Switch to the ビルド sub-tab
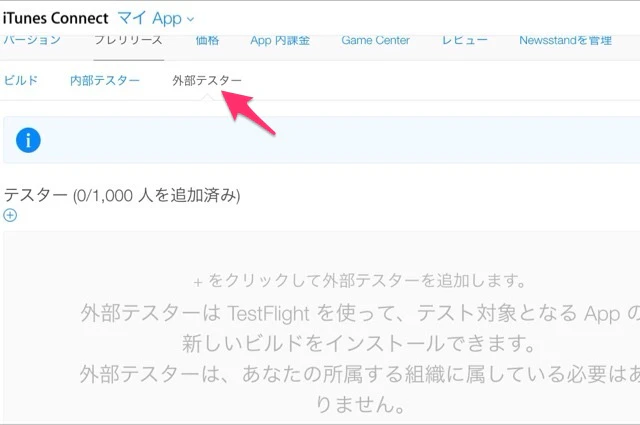Viewport: 640px width, 425px height. click(20, 80)
